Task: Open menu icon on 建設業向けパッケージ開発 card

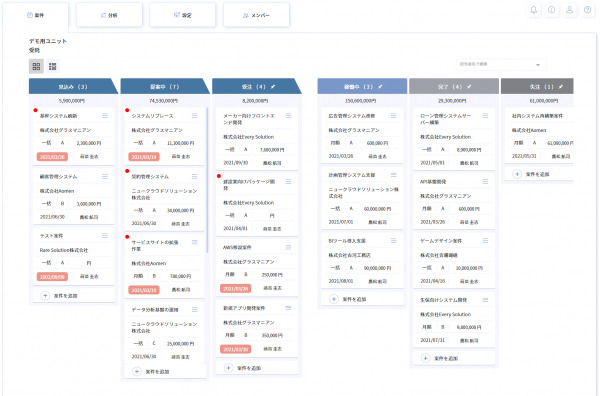Action: (x=288, y=181)
